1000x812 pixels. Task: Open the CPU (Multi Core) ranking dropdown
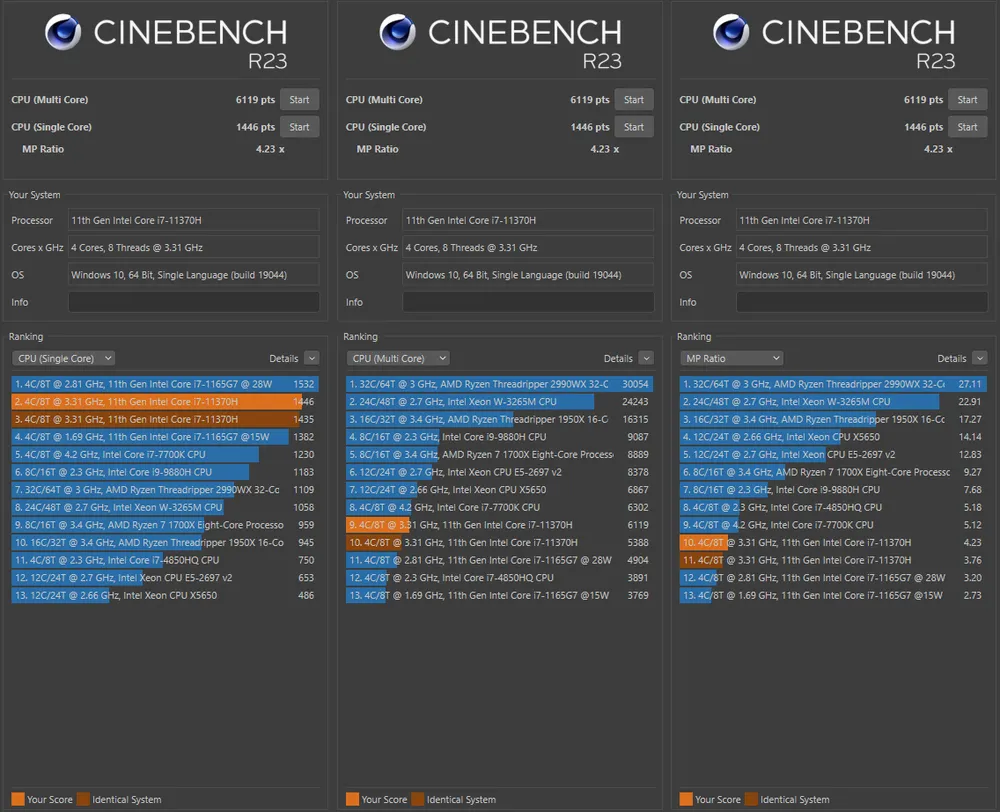398,358
